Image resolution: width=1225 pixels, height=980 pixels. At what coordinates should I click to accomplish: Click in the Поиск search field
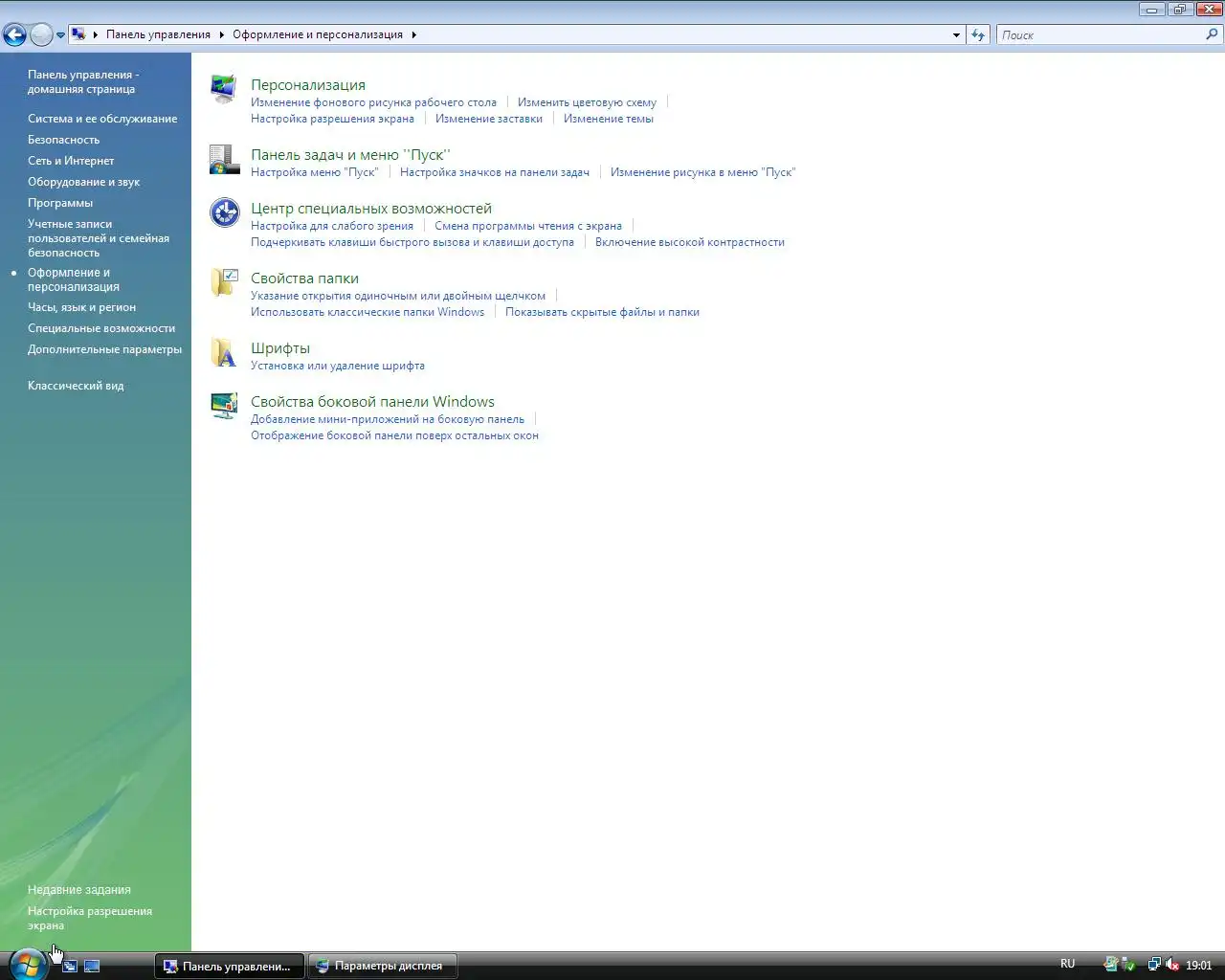point(1101,34)
